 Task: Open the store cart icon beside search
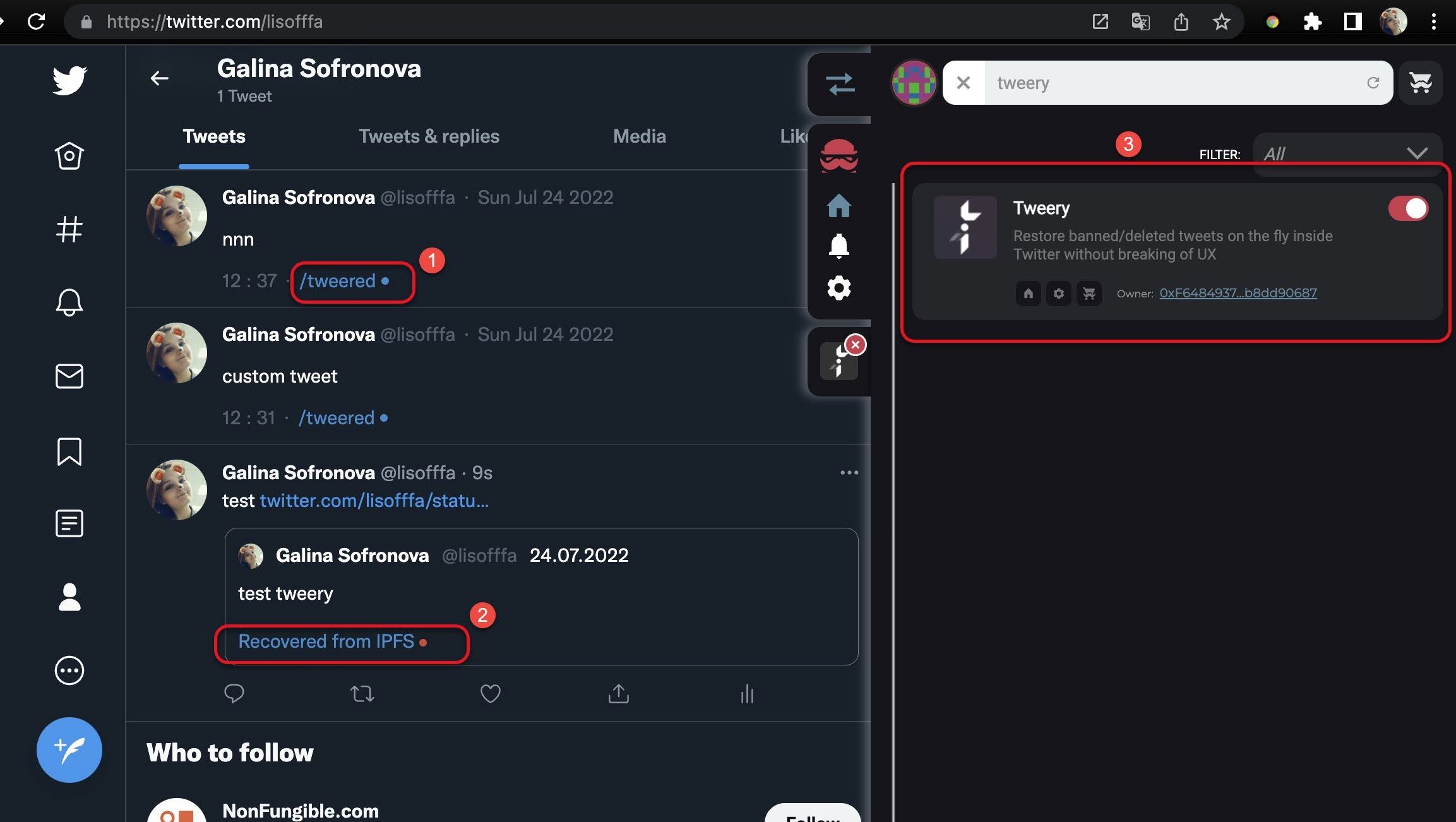[1420, 83]
